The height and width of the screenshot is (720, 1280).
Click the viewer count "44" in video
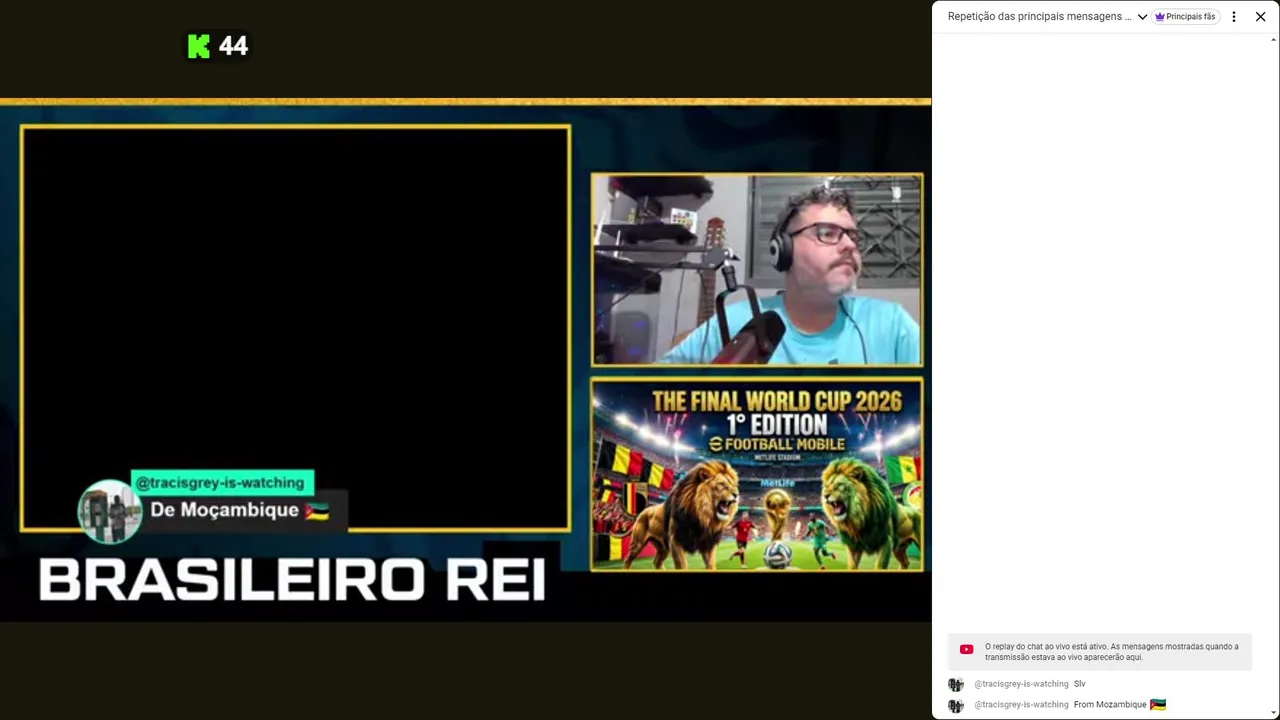click(x=233, y=46)
